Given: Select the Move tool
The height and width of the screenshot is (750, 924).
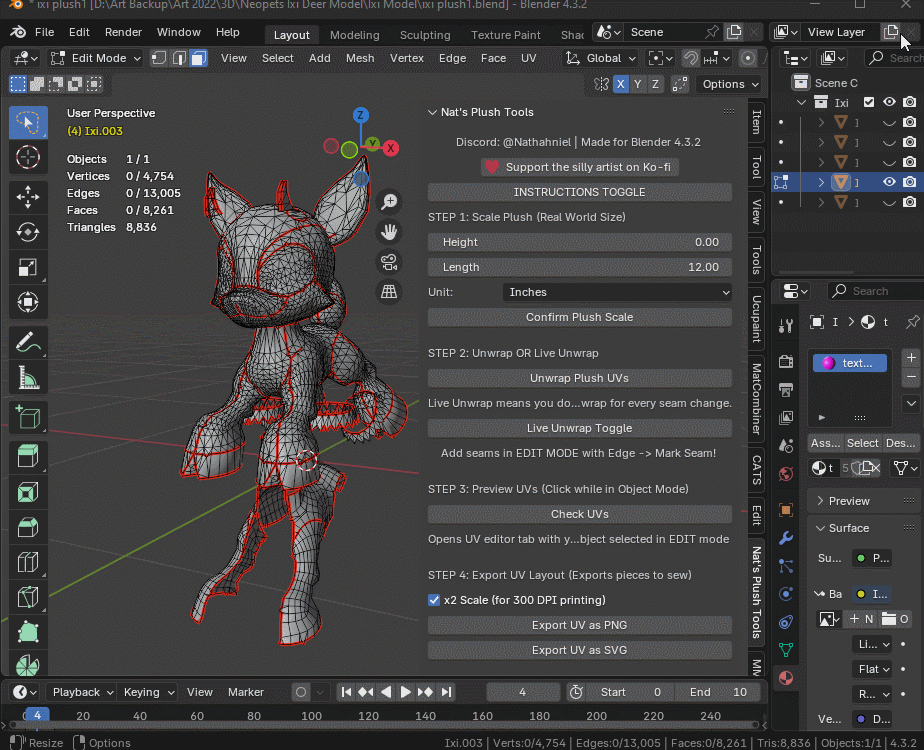Looking at the screenshot, I should [x=28, y=197].
